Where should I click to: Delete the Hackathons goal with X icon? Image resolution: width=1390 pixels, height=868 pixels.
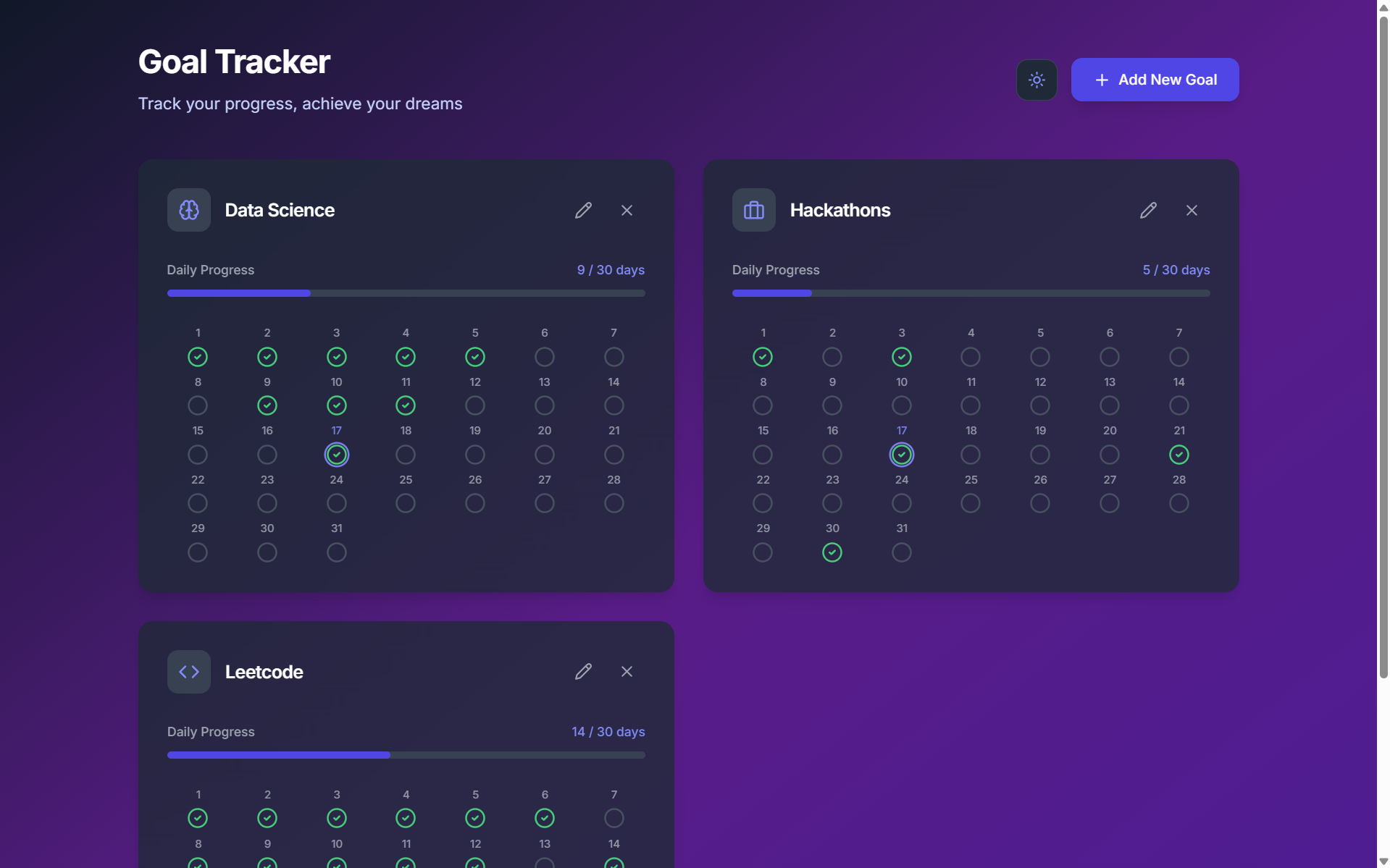coord(1192,210)
